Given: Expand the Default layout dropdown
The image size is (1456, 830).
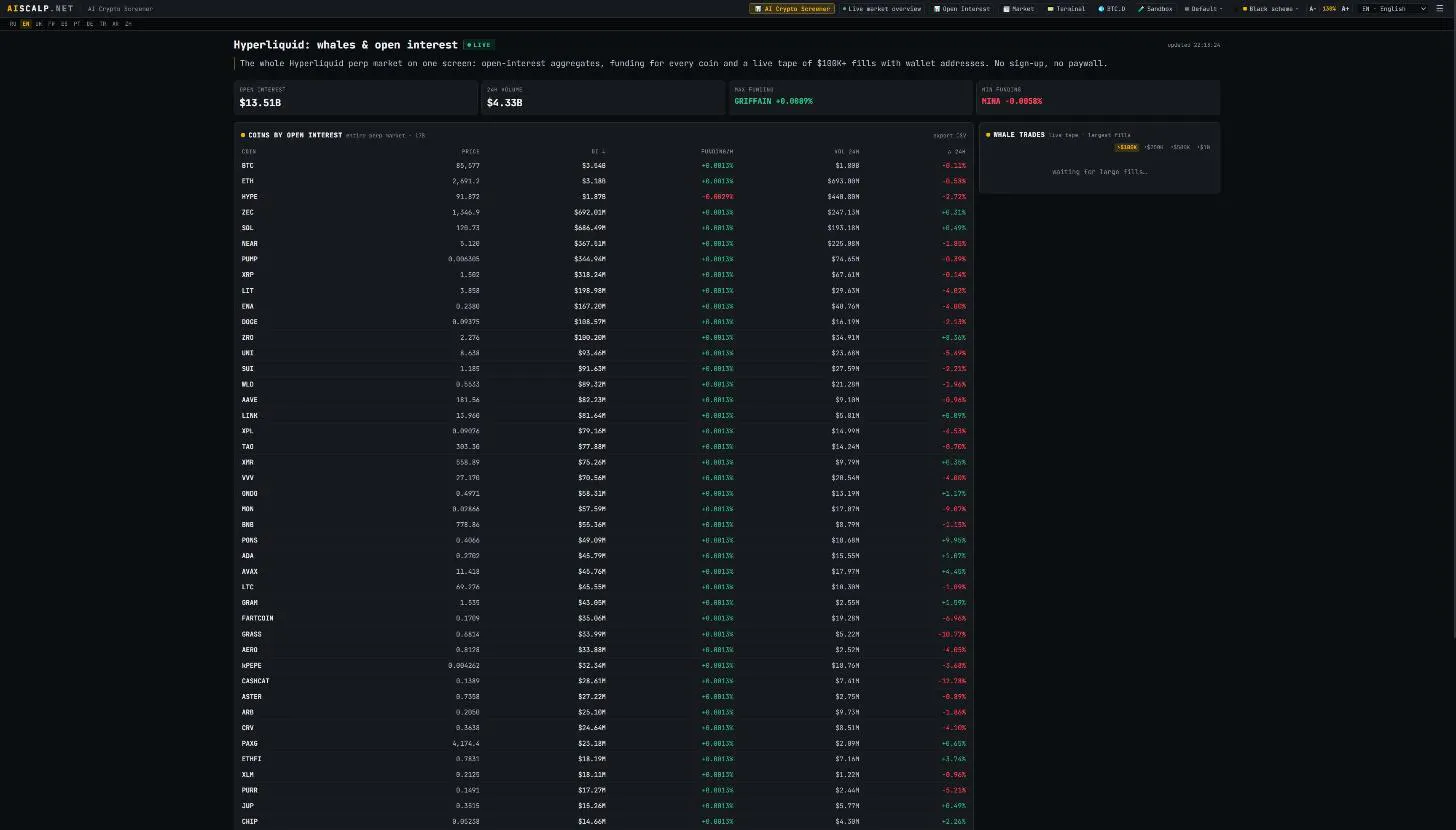Looking at the screenshot, I should coord(1203,8).
